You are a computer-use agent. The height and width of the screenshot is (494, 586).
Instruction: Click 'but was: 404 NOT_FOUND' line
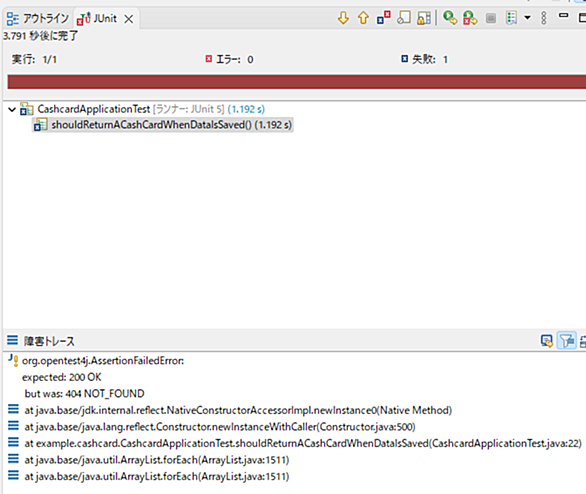pyautogui.click(x=84, y=393)
